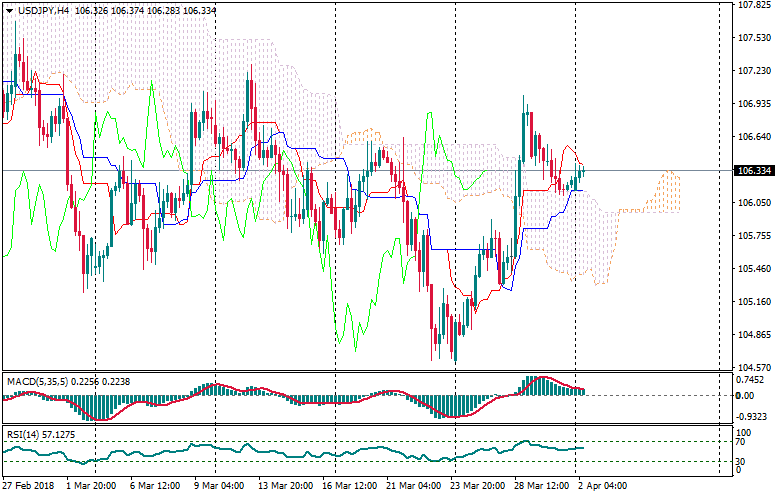Click the 9 Mar 04:00 time label

point(218,486)
